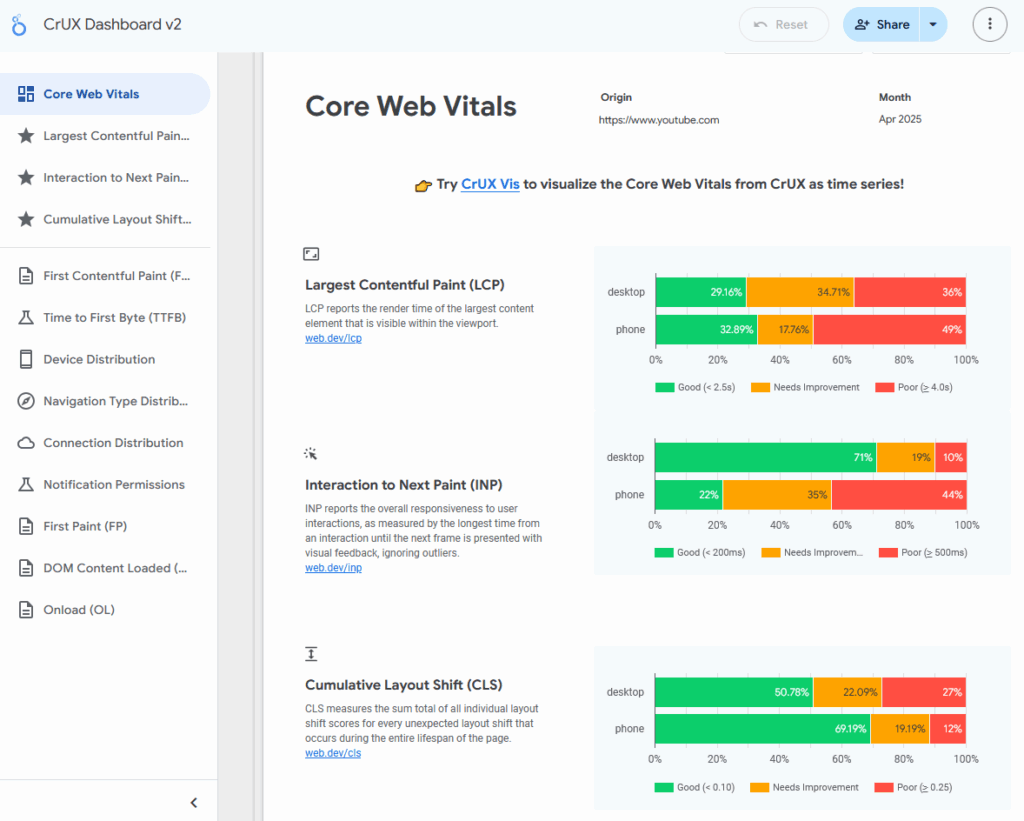
Task: Click the star icon beside Largest Contentful Paint
Action: (x=26, y=136)
